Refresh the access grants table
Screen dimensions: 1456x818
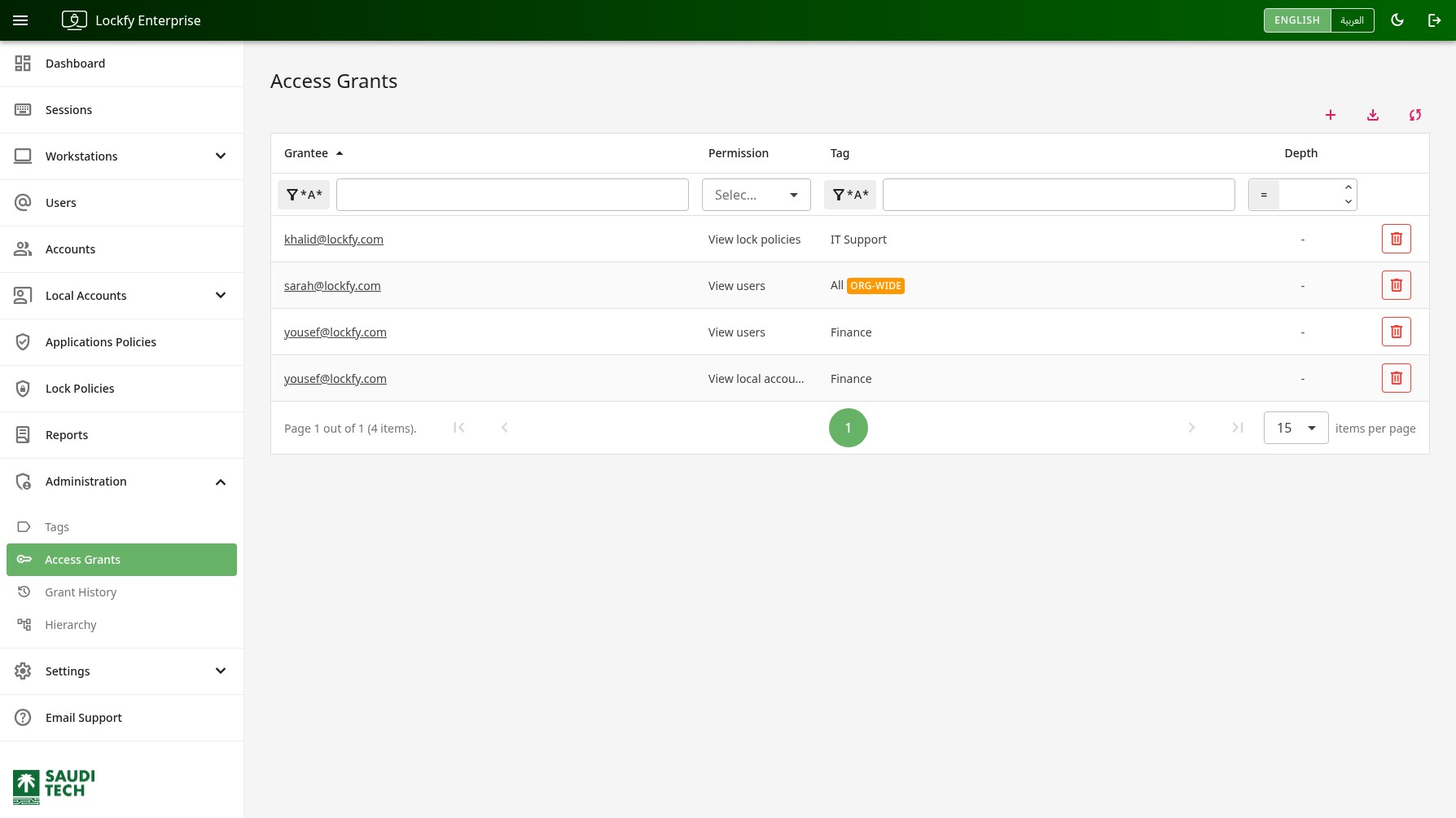point(1415,115)
